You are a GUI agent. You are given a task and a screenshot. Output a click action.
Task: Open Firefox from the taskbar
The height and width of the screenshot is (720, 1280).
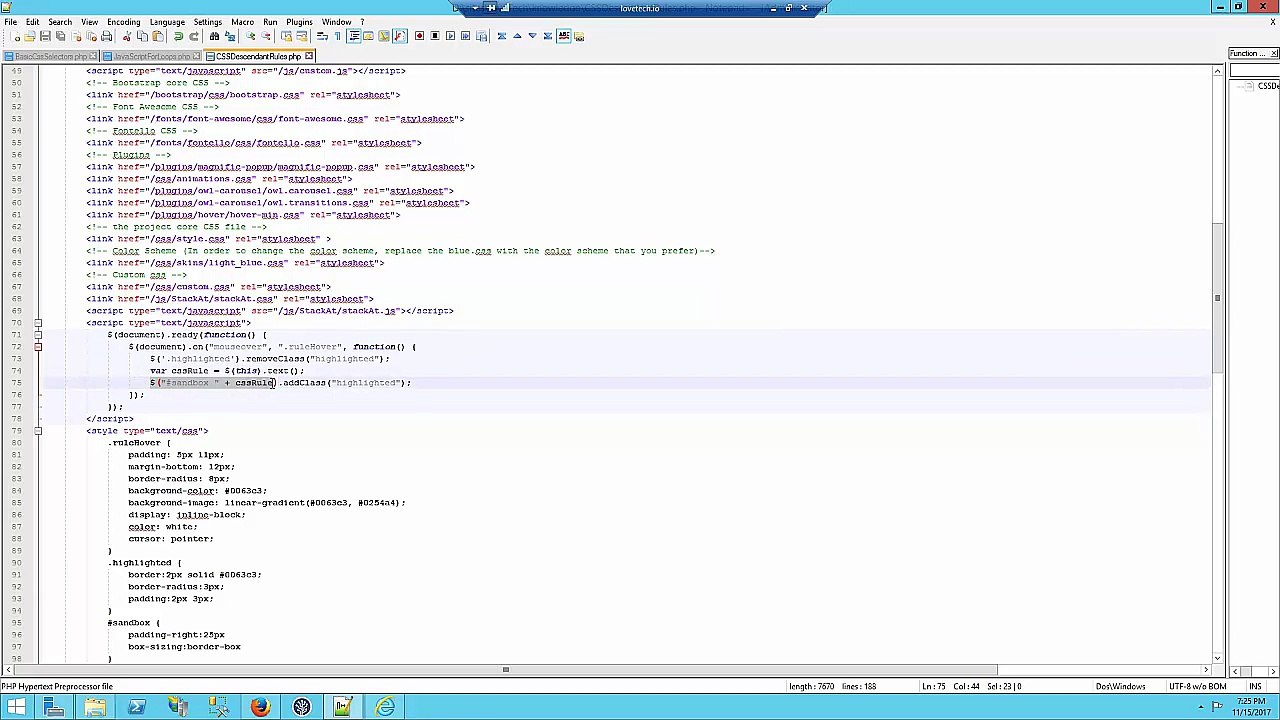tap(260, 708)
